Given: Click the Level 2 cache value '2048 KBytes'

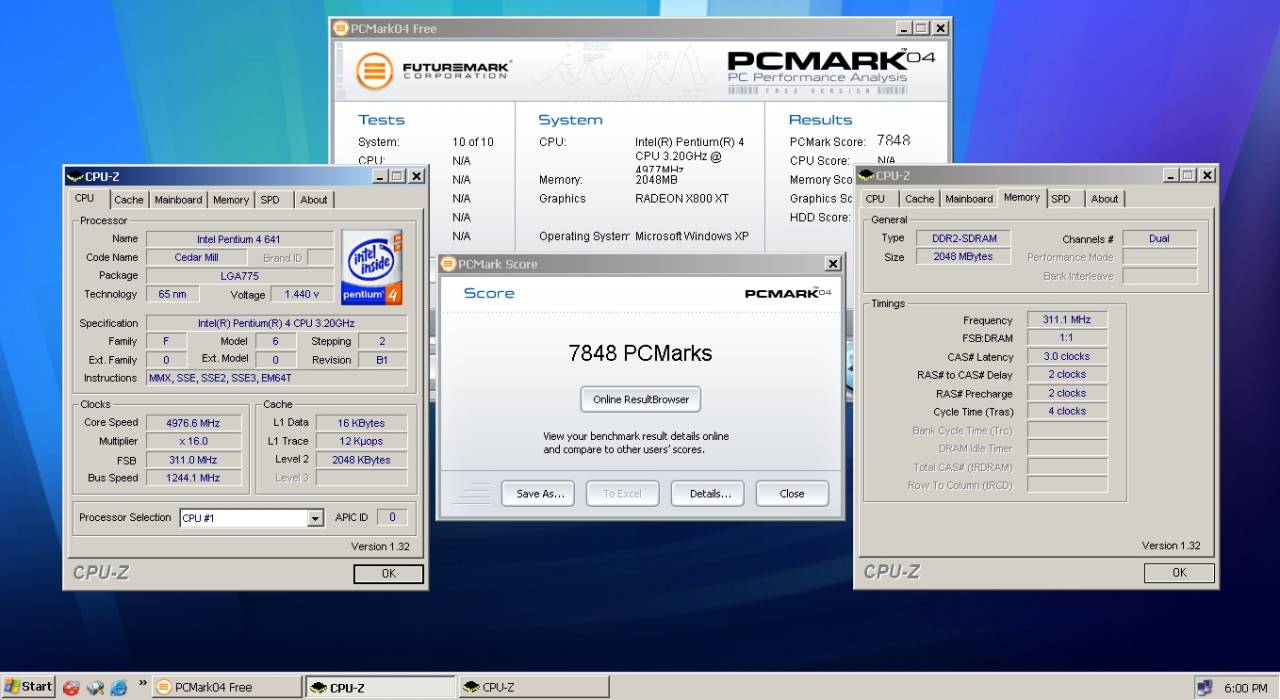Looking at the screenshot, I should pyautogui.click(x=360, y=459).
